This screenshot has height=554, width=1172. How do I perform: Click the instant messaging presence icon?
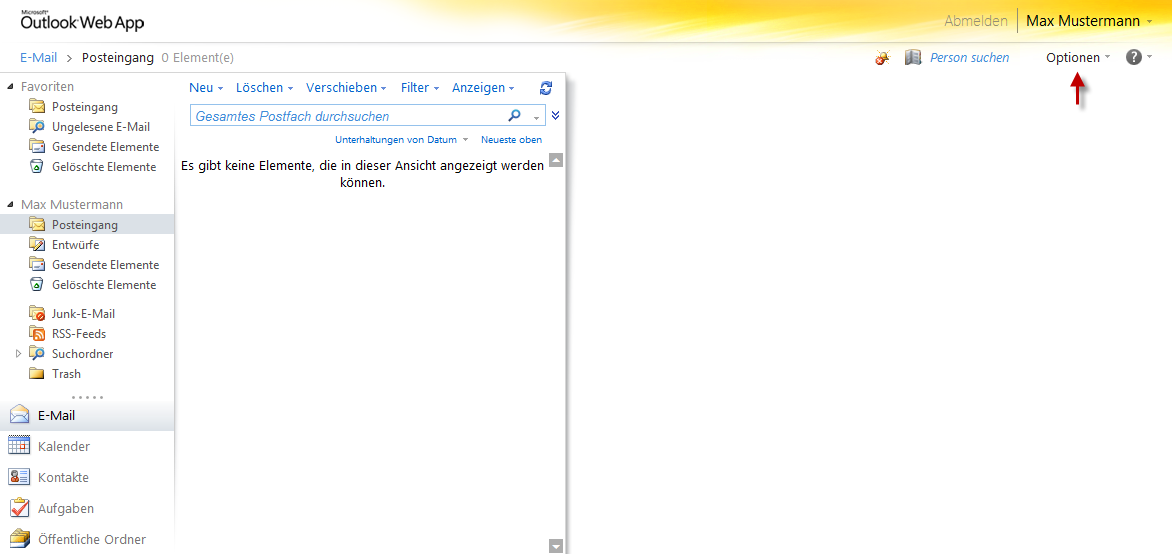tap(882, 58)
